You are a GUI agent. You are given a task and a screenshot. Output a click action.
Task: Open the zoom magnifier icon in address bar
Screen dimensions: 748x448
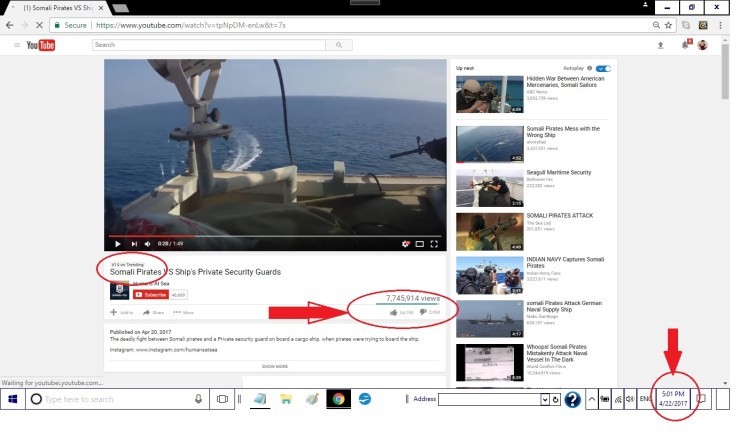click(656, 25)
